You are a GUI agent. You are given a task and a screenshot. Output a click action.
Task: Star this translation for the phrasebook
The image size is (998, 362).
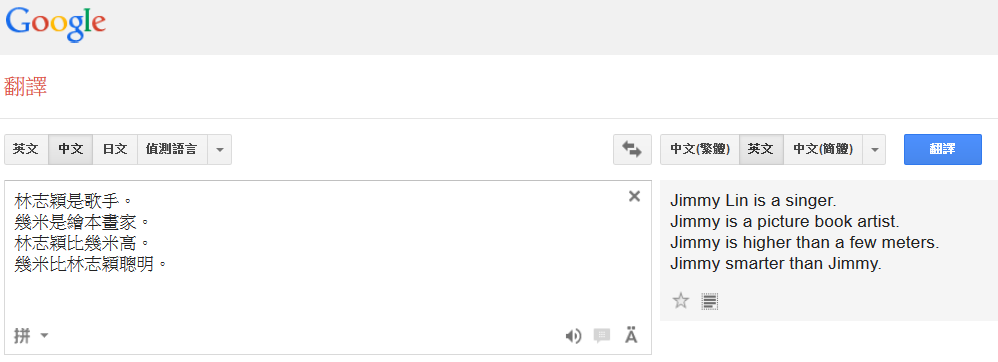[681, 301]
